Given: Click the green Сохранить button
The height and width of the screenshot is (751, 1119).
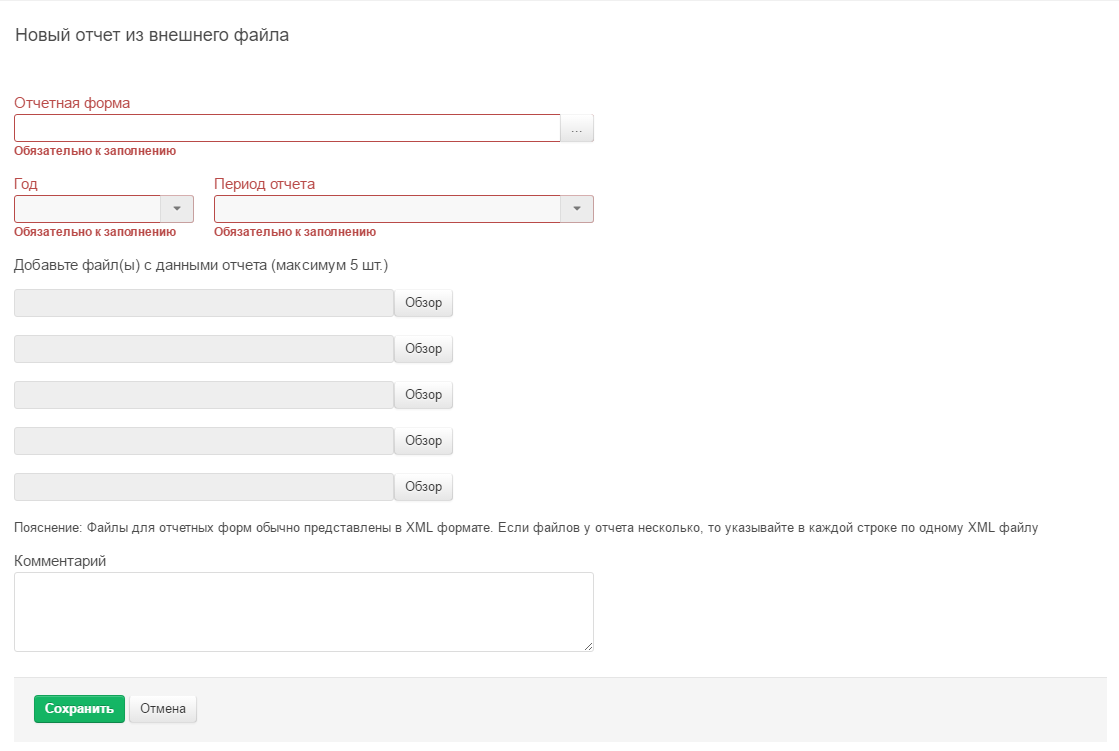Looking at the screenshot, I should tap(79, 709).
